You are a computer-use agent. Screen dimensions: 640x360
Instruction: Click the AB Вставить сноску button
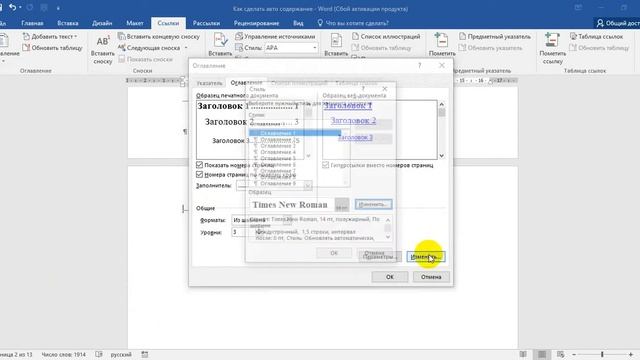(102, 49)
